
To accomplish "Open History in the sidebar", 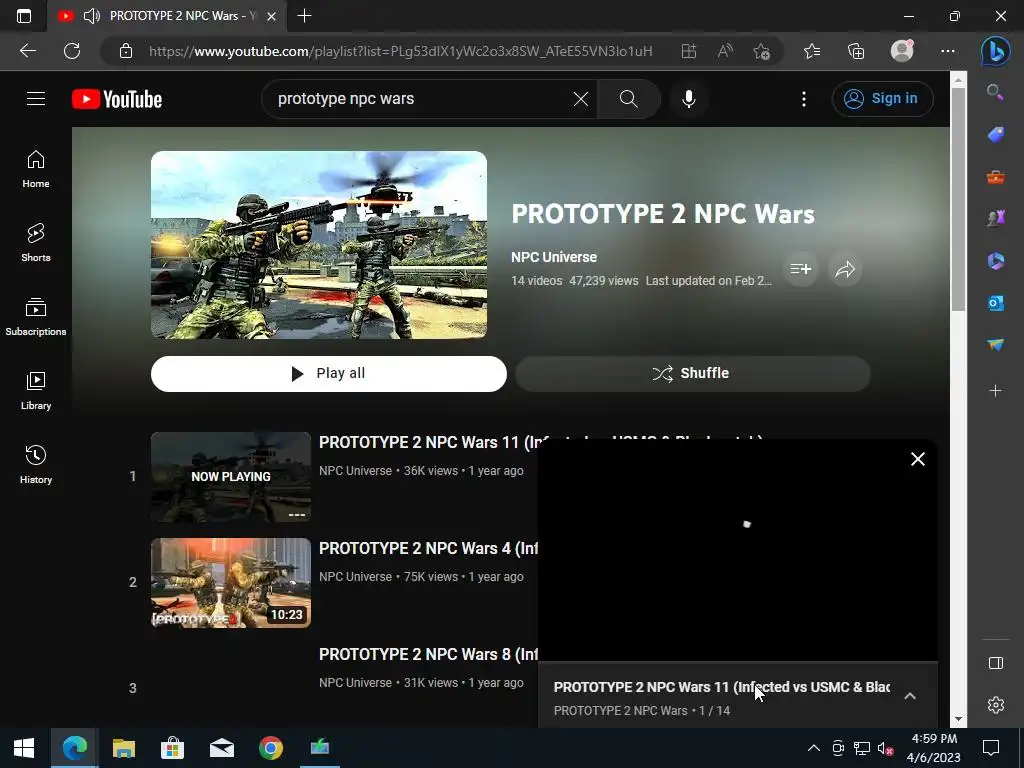I will (x=36, y=464).
